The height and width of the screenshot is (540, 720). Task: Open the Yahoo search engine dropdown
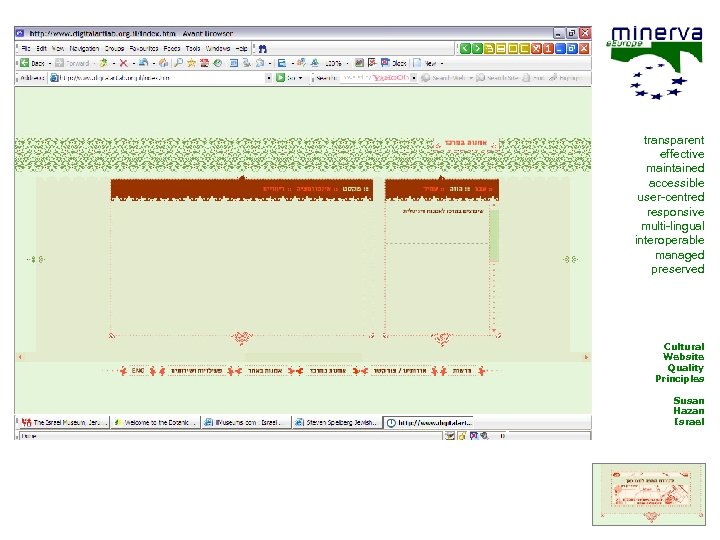coord(414,78)
